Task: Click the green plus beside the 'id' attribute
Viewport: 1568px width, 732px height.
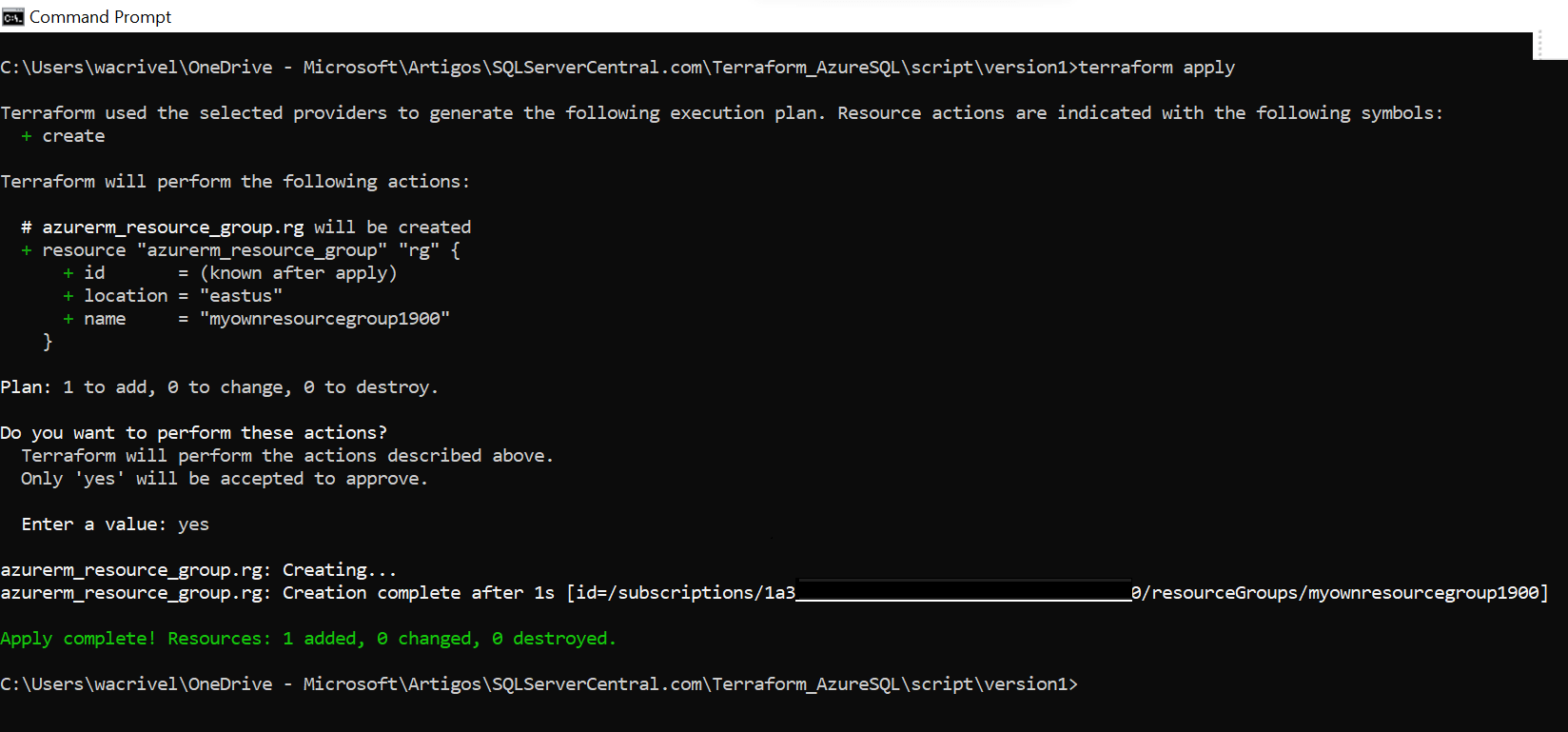Action: [69, 273]
